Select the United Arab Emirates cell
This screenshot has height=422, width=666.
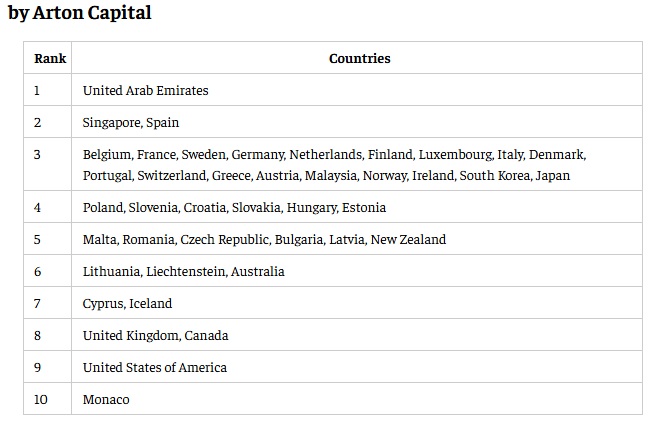[x=146, y=91]
